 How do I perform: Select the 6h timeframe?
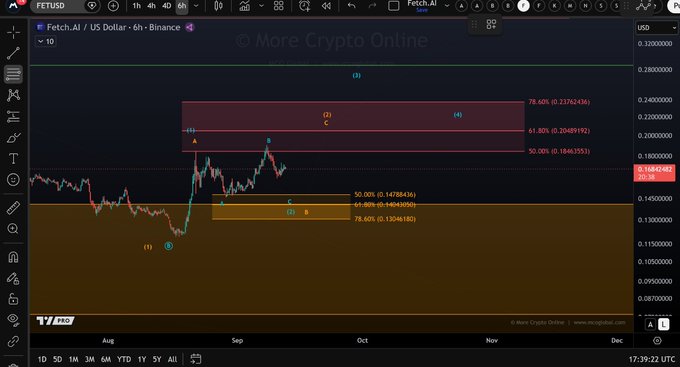point(182,6)
